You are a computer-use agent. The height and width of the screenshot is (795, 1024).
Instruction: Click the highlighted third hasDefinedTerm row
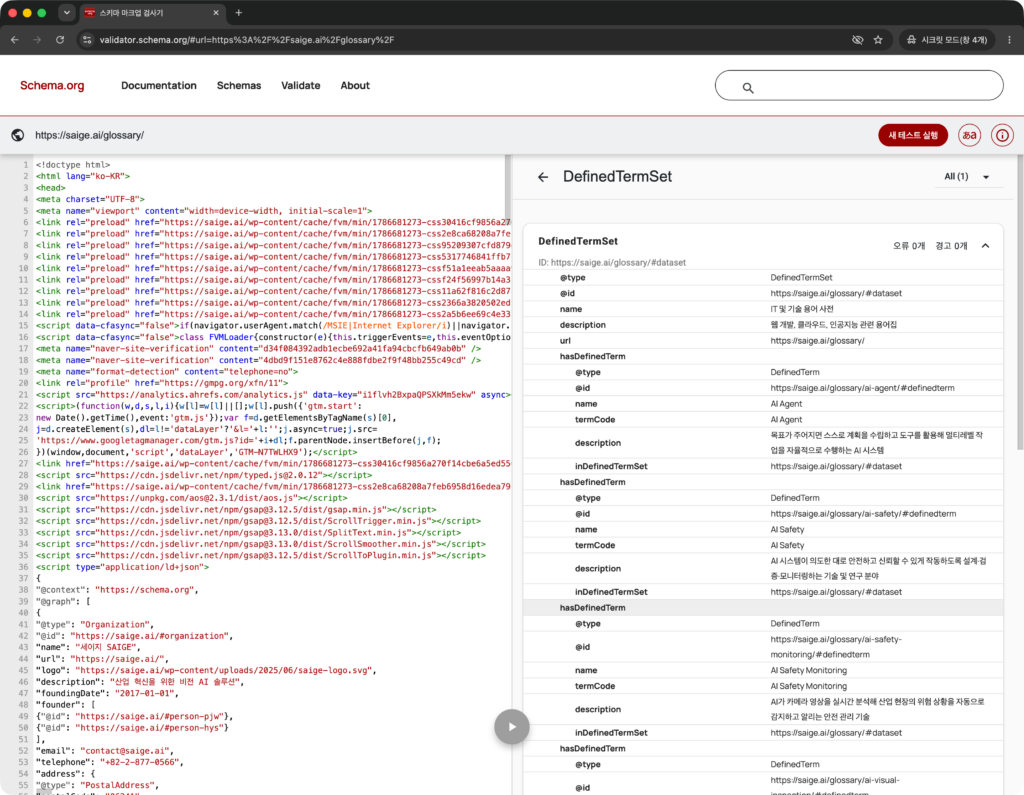763,608
